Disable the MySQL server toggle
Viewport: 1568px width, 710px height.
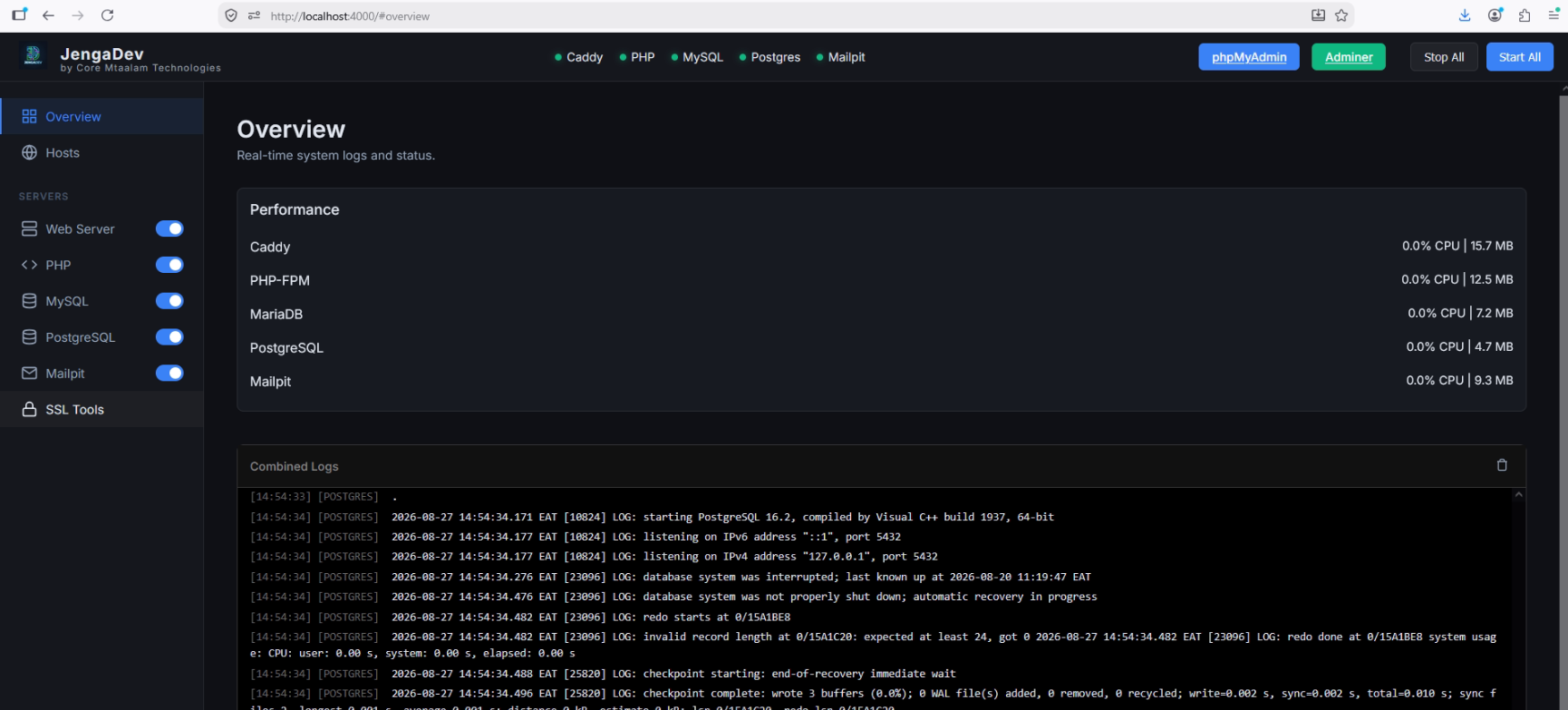pyautogui.click(x=169, y=301)
